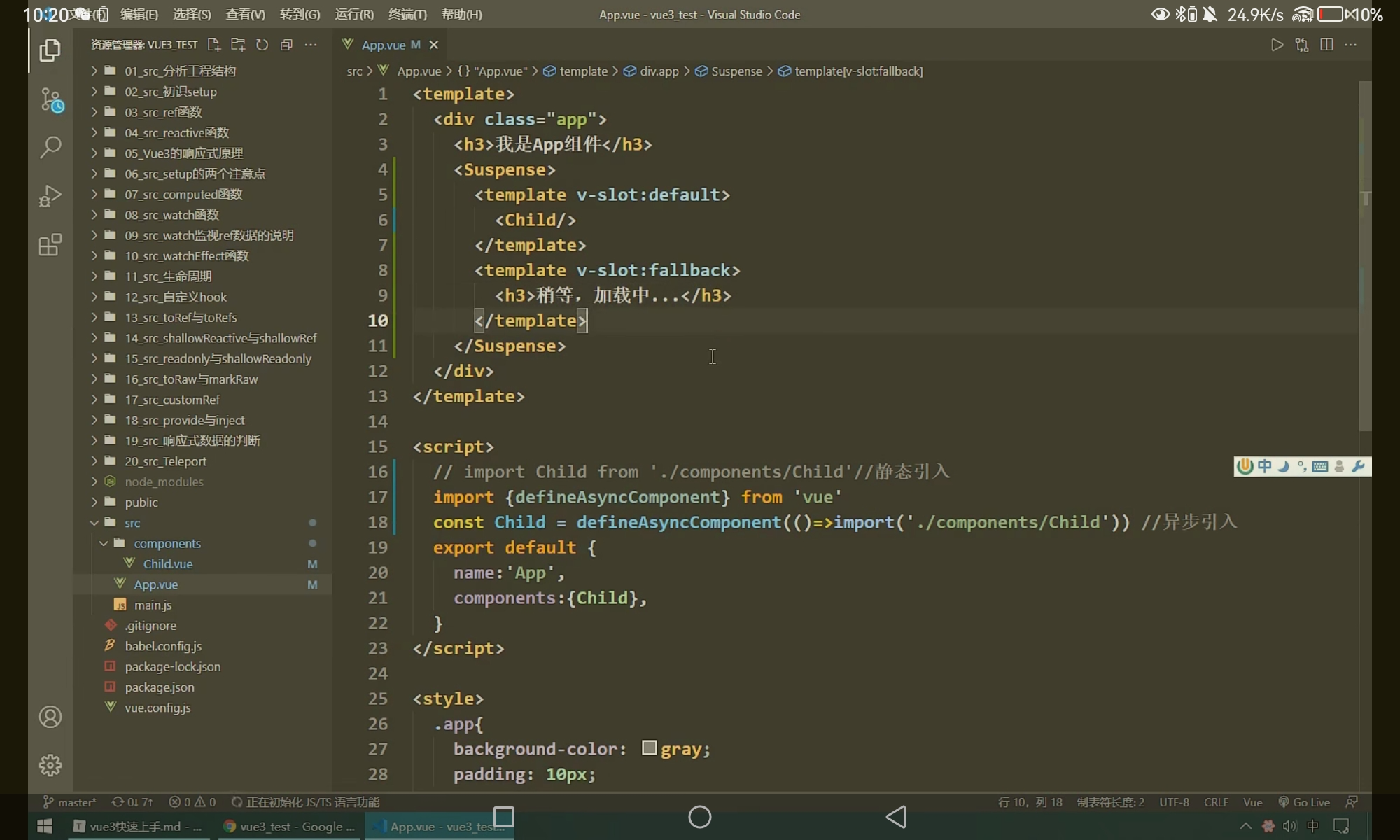Open the 终端(T) menu
Screen dimensions: 1400x840
point(407,14)
